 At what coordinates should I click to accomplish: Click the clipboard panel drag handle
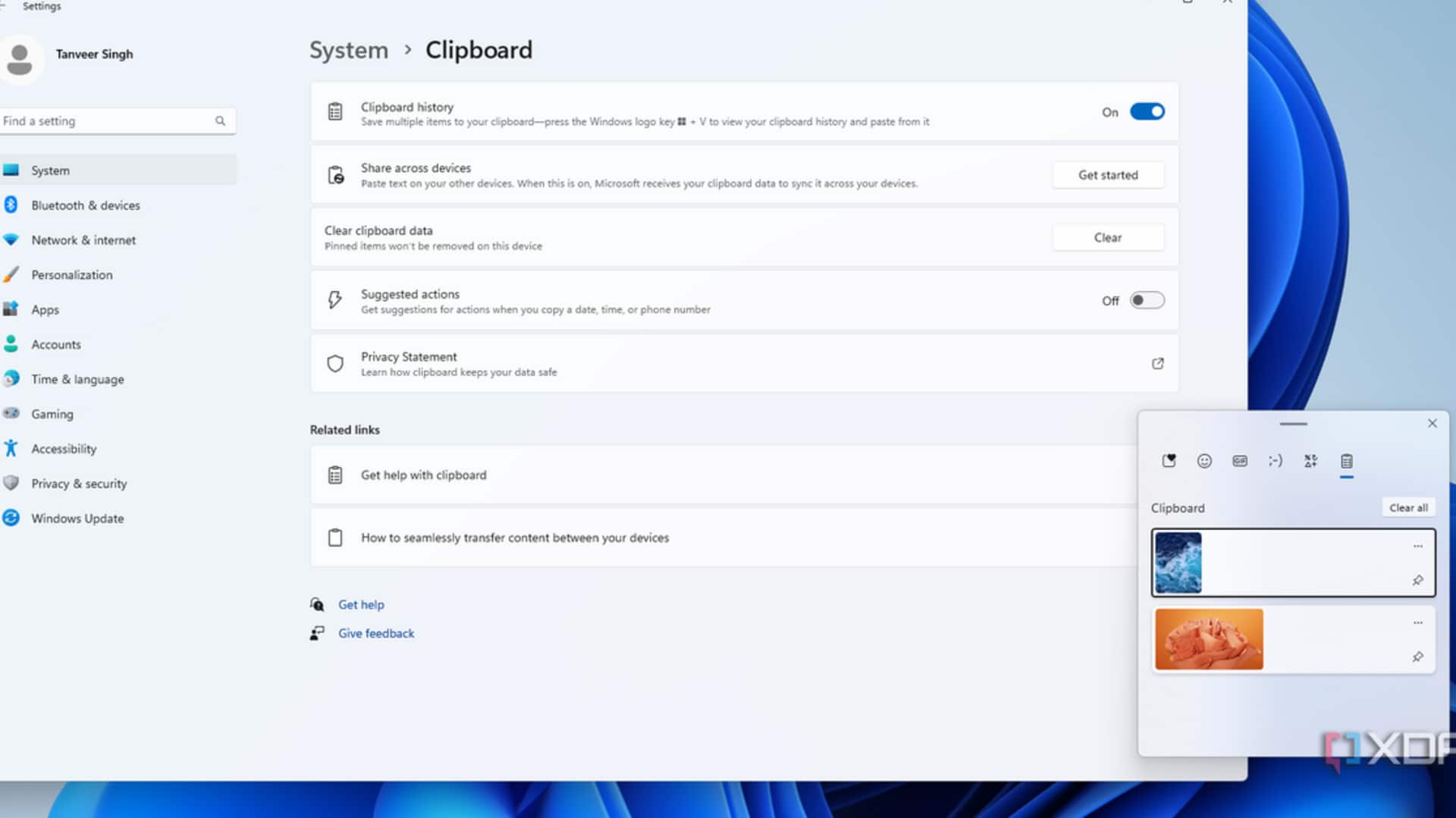pos(1293,424)
